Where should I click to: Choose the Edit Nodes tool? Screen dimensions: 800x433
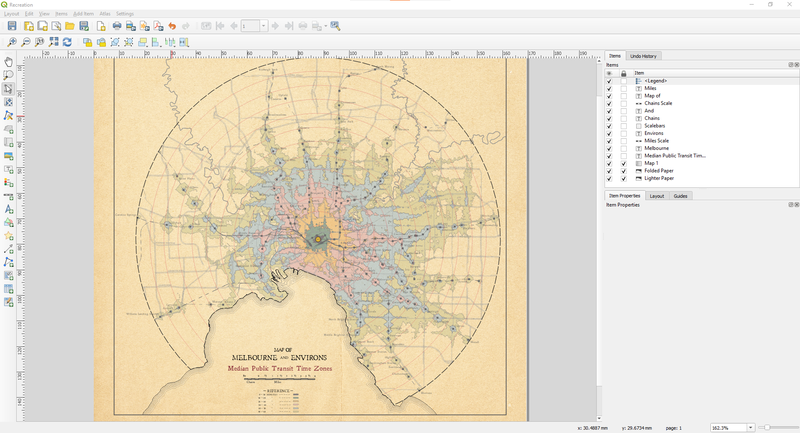(8, 115)
